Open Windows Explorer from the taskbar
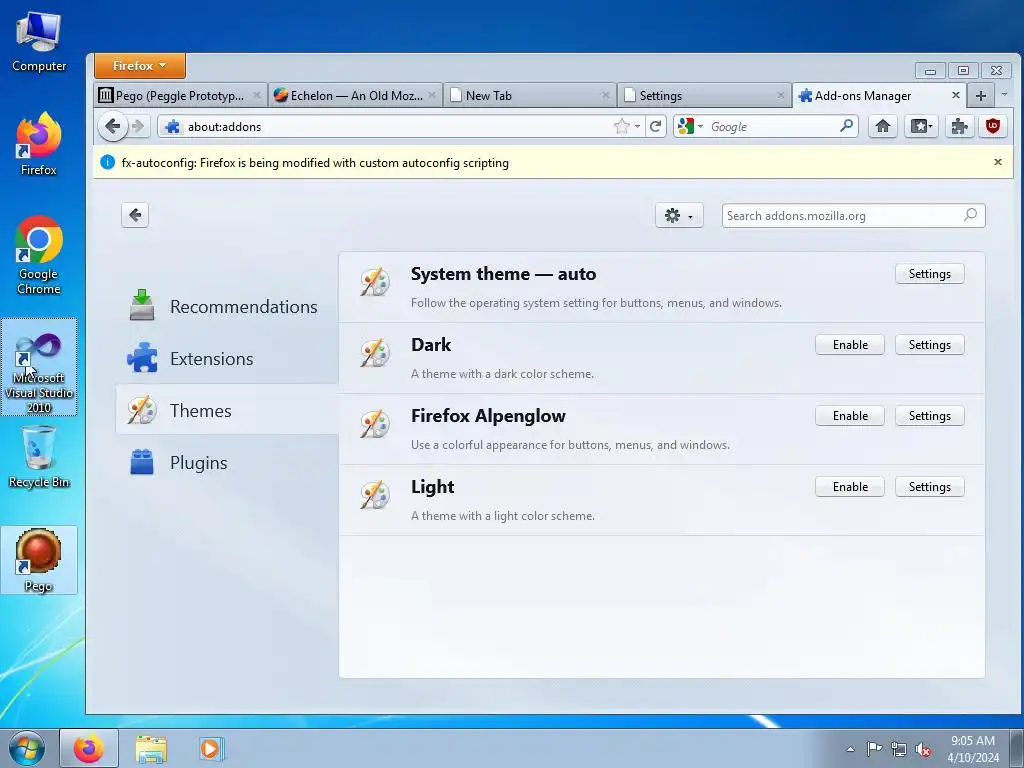The image size is (1024, 768). 151,749
